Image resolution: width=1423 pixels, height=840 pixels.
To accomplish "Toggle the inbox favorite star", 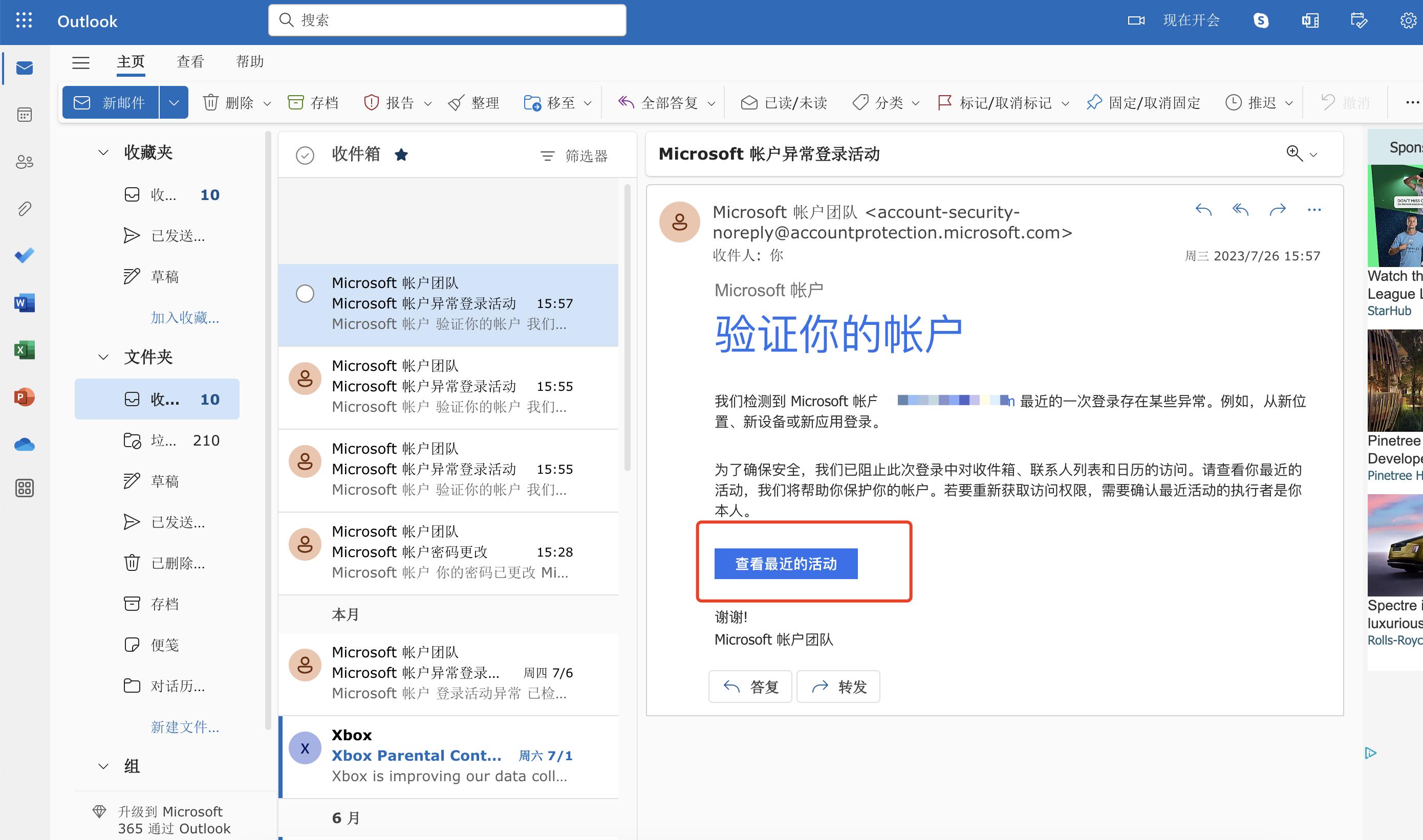I will [x=401, y=154].
